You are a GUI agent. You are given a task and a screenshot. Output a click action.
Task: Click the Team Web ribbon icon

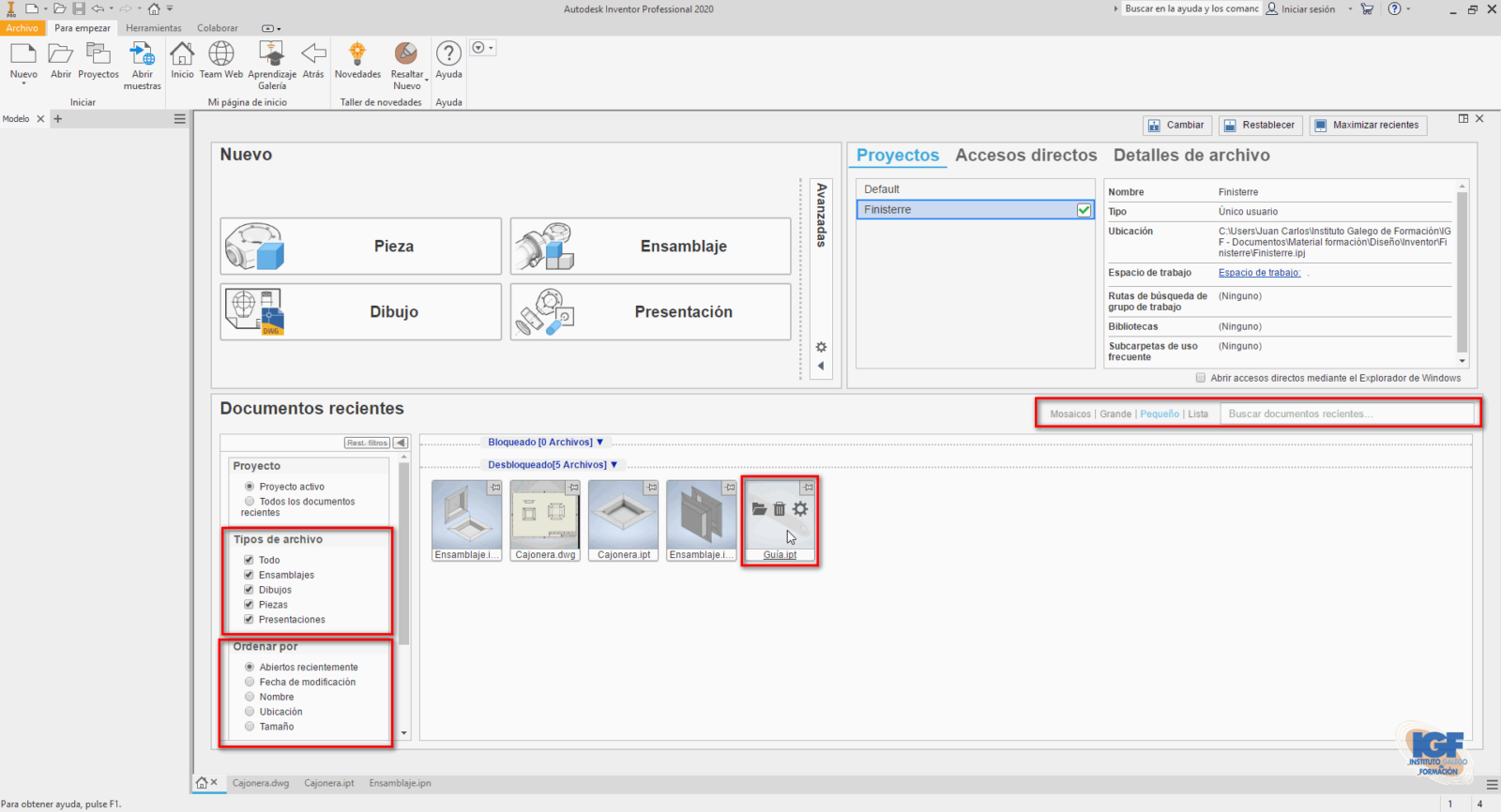point(220,54)
